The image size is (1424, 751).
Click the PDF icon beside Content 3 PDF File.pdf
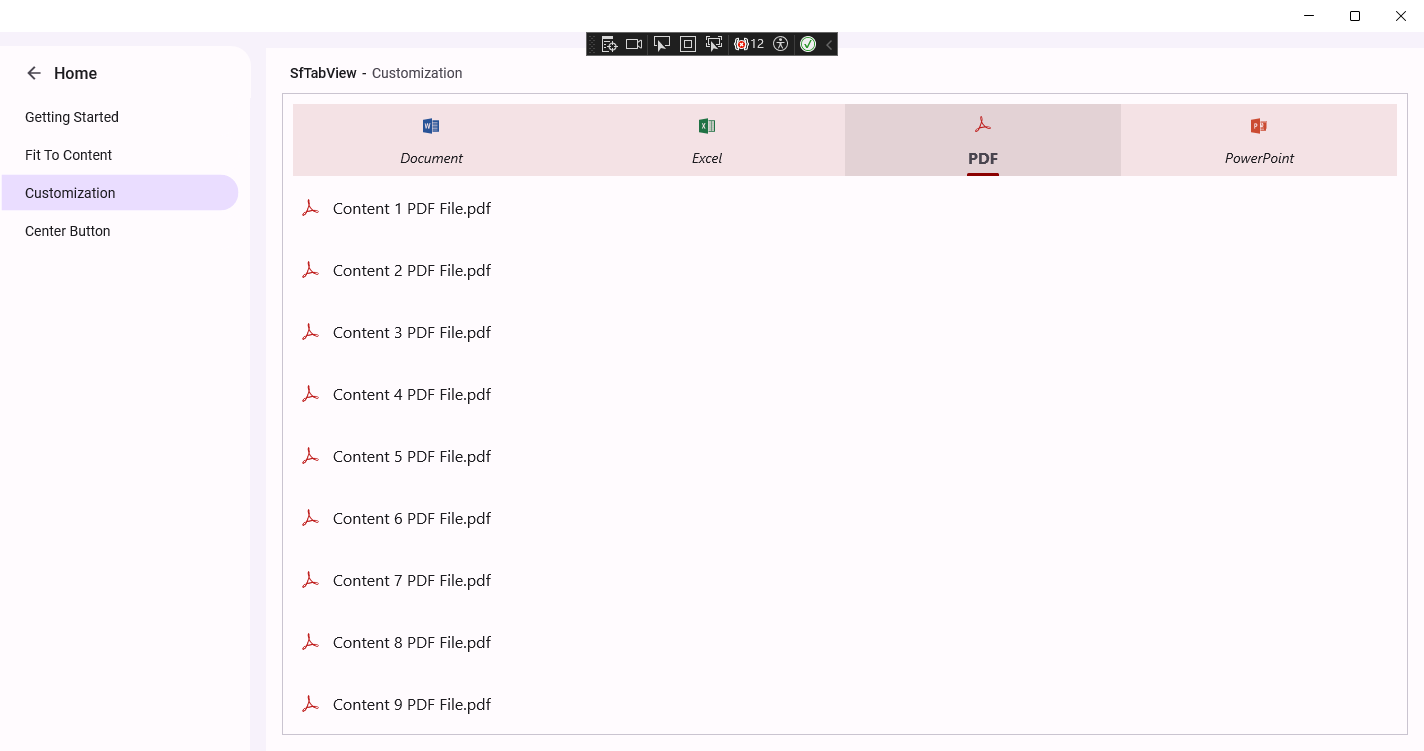(x=311, y=332)
